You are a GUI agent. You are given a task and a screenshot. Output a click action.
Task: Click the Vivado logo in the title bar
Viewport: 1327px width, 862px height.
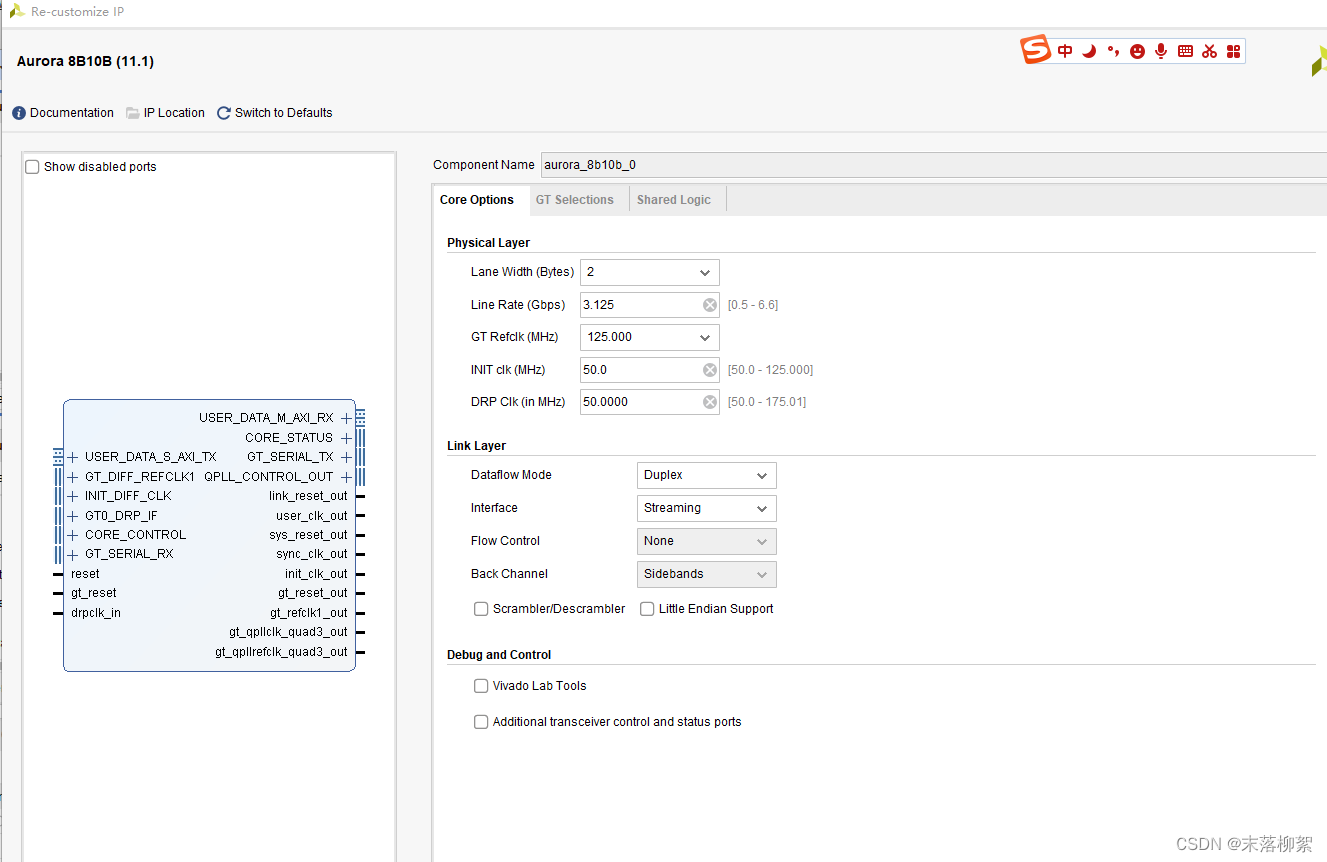[x=17, y=11]
